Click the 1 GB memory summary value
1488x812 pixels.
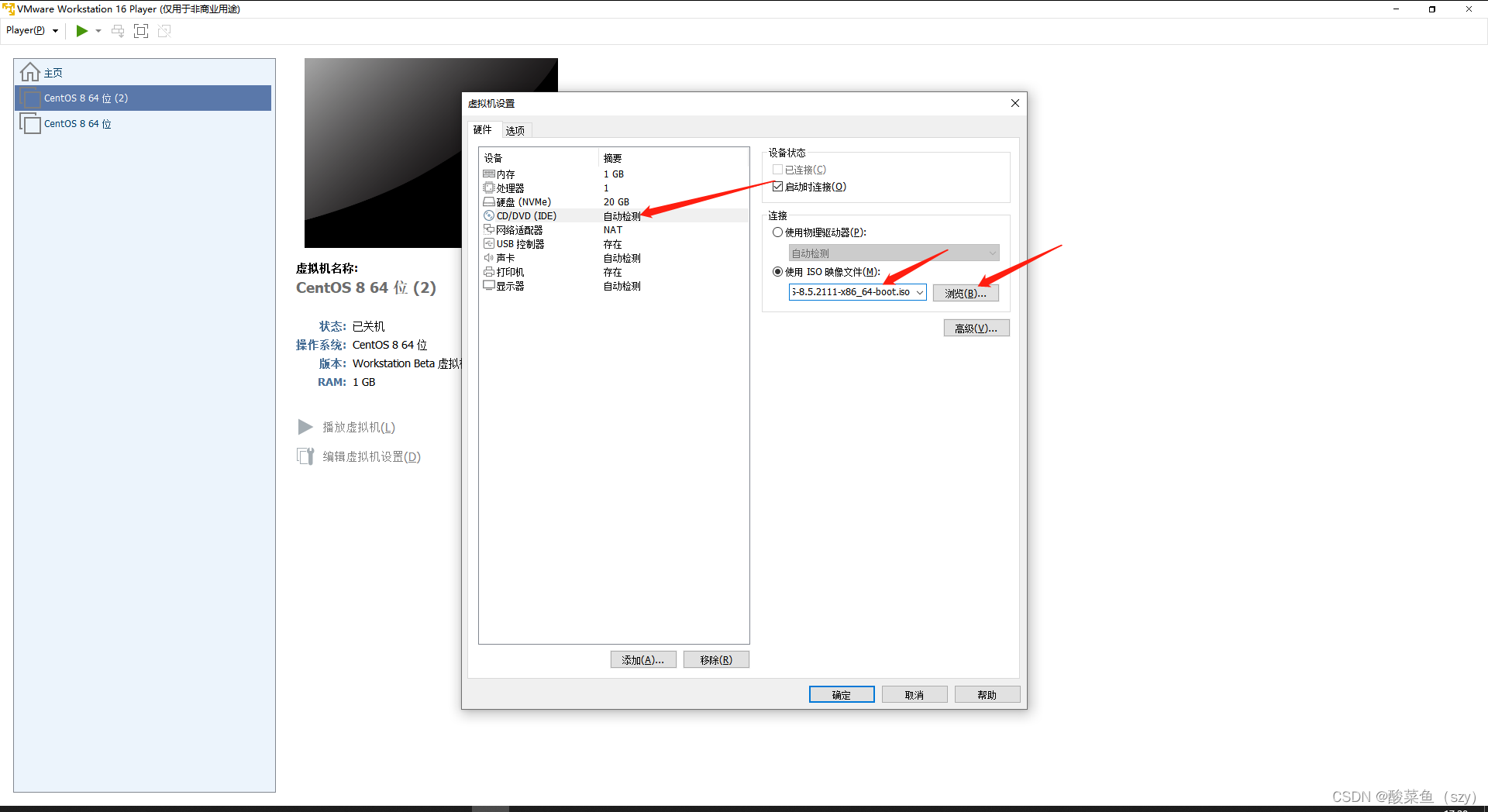(x=614, y=174)
